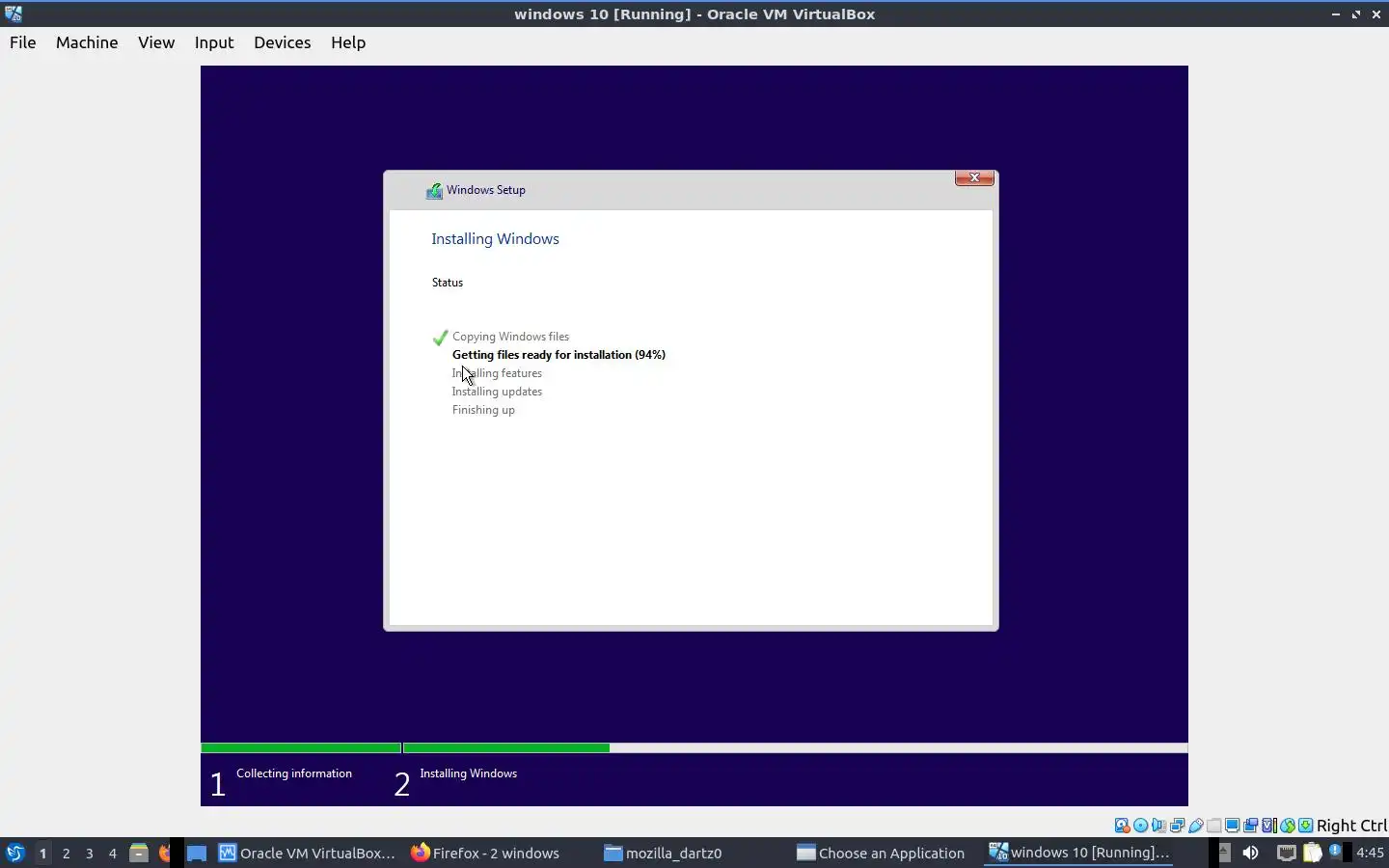Switch to workspace 4
The image size is (1389, 868).
(112, 853)
